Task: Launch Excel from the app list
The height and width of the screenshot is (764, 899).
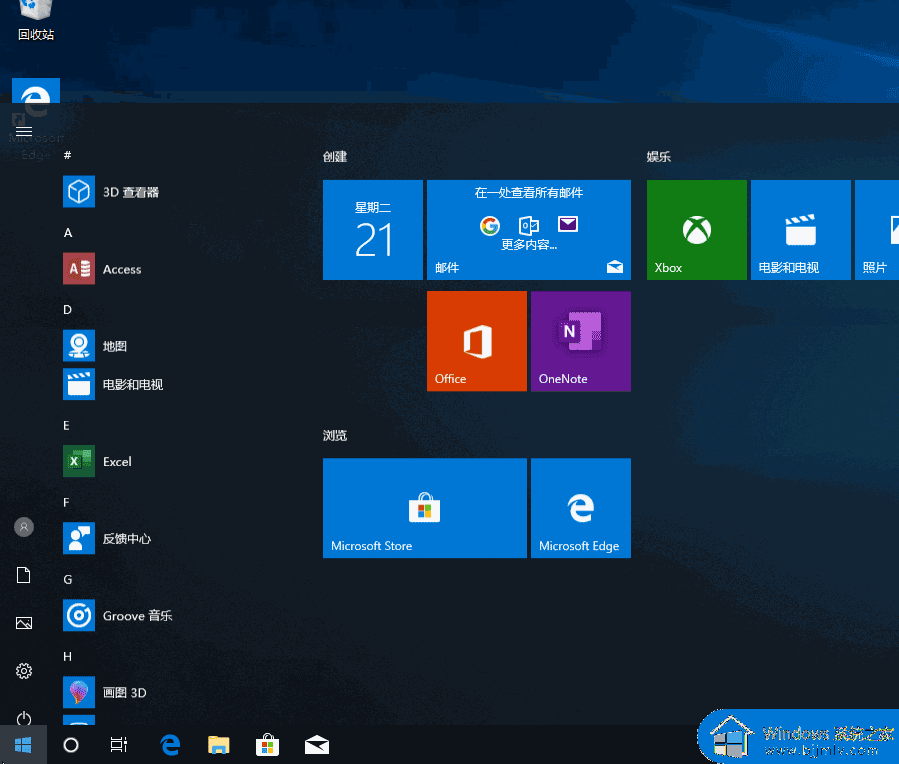Action: [x=97, y=461]
